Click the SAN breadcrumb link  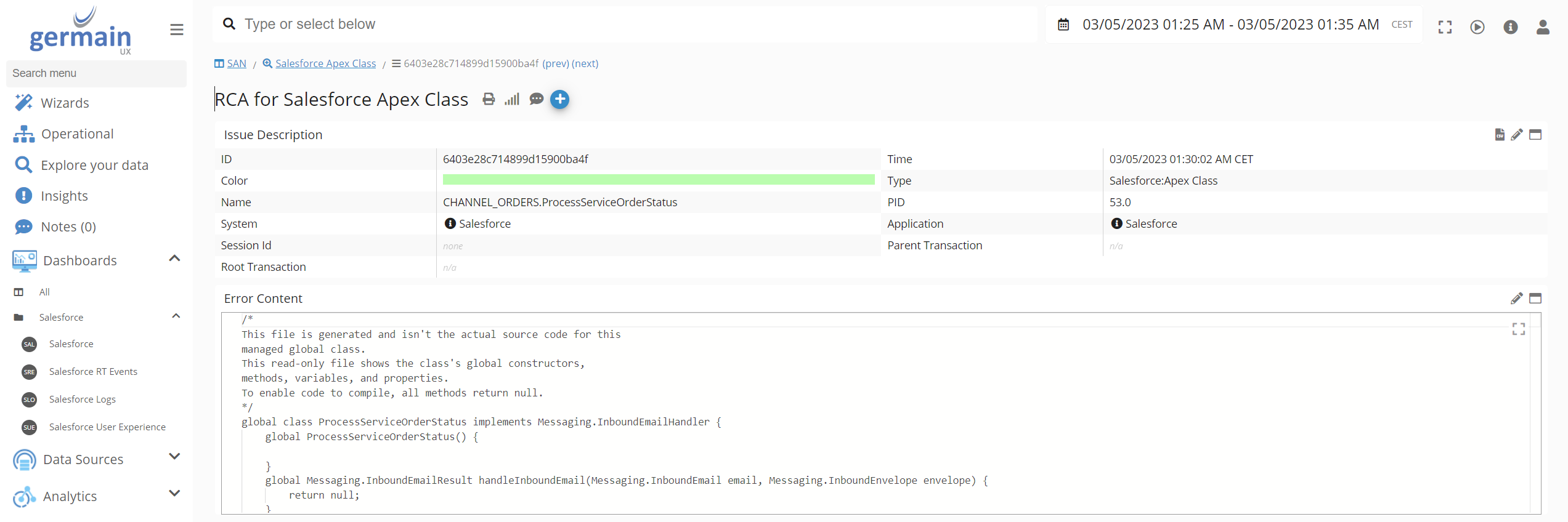236,63
